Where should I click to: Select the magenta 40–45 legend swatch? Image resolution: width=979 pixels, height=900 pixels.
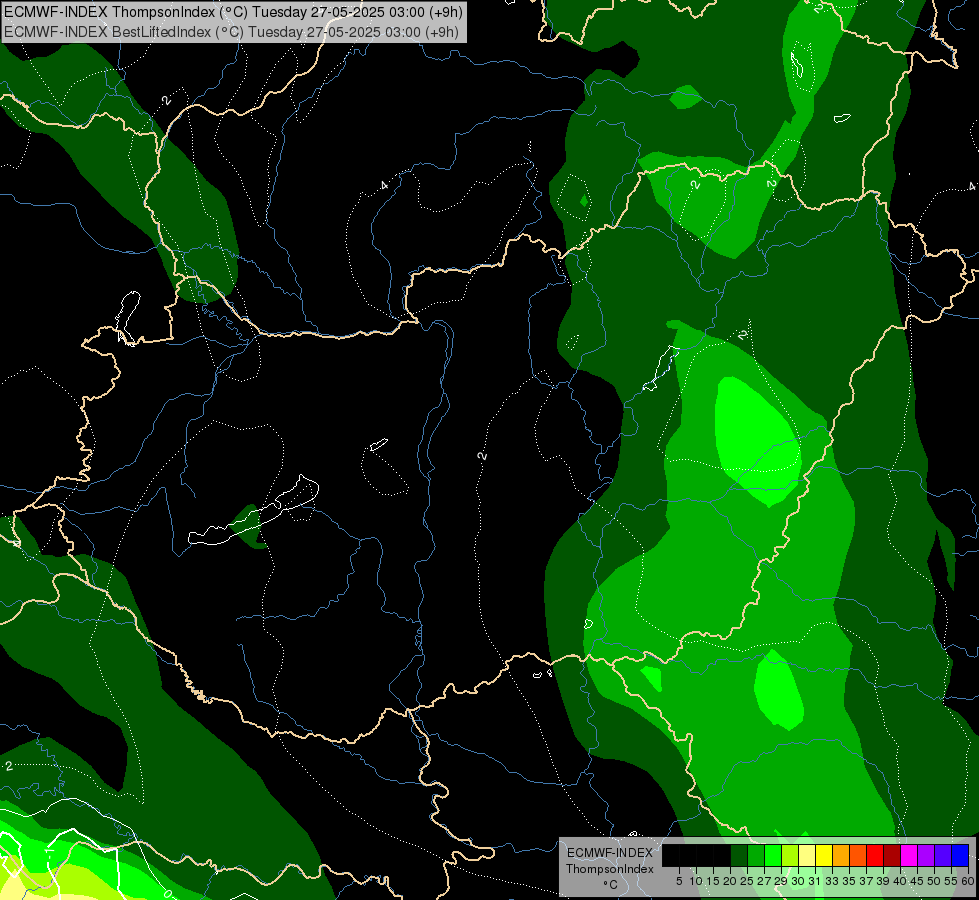click(x=908, y=855)
